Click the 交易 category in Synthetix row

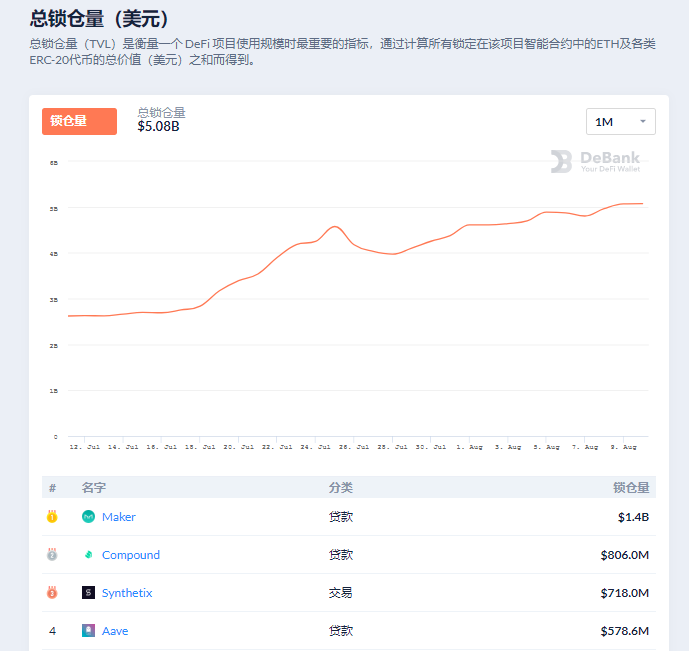click(x=341, y=593)
